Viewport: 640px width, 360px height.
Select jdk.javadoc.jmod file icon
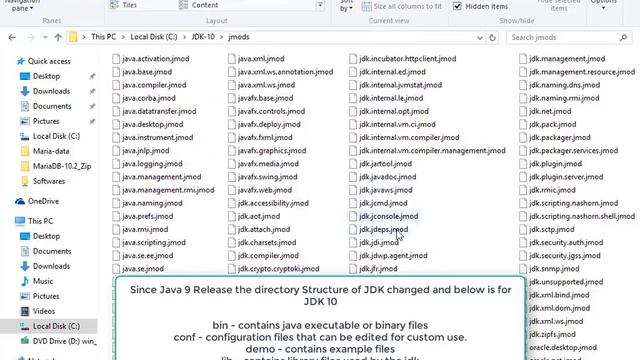tap(353, 177)
